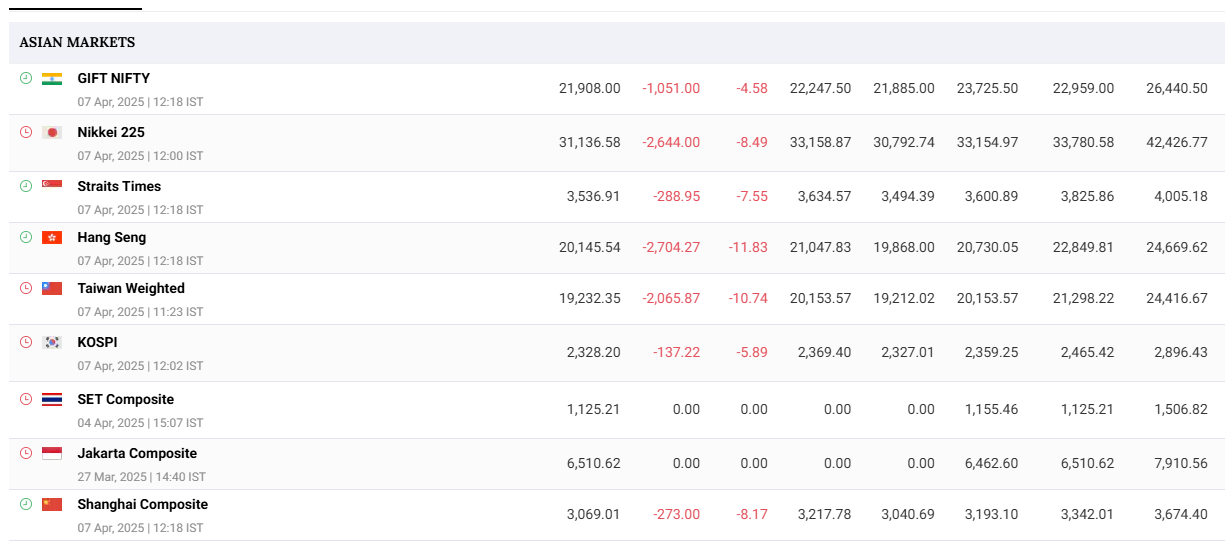Image resolution: width=1225 pixels, height=542 pixels.
Task: Select KOSPI price 2,328.20
Action: coord(593,352)
